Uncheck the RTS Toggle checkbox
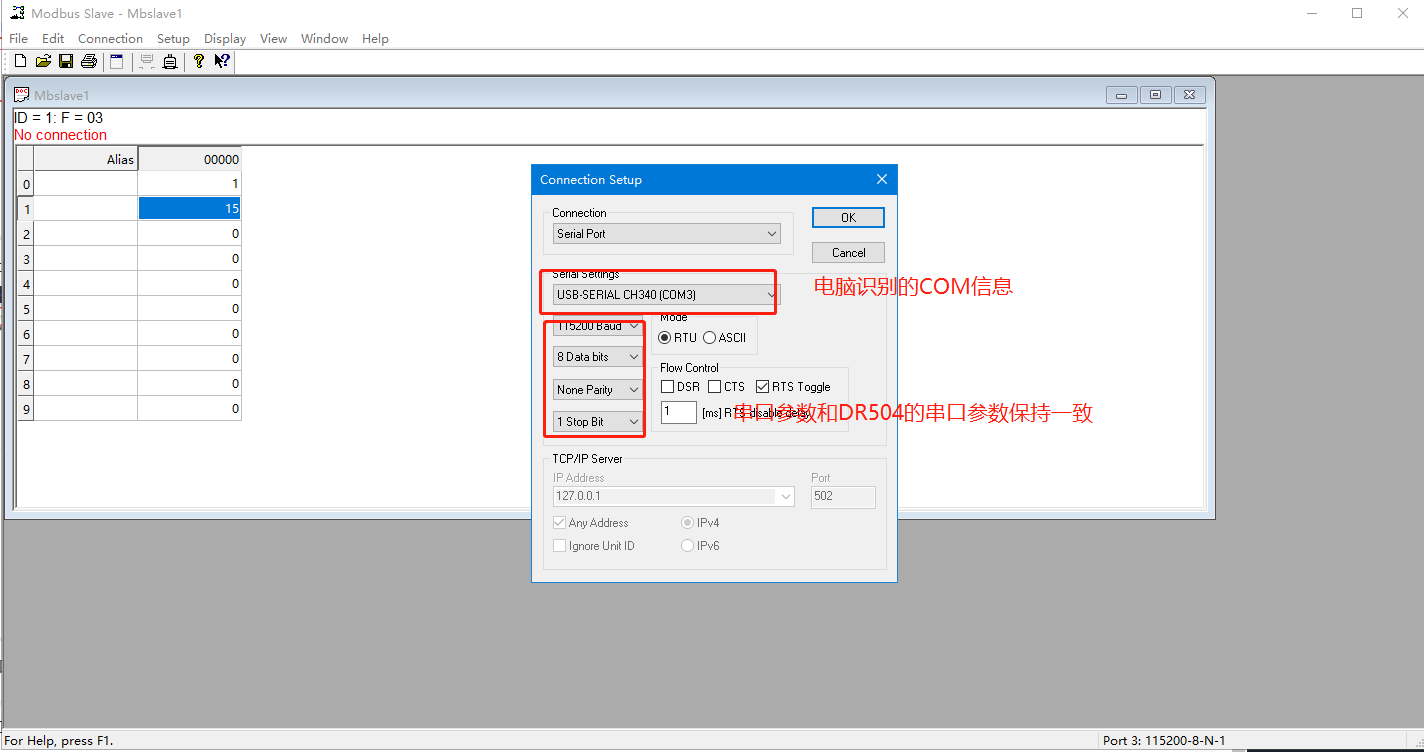The width and height of the screenshot is (1424, 752). 763,387
